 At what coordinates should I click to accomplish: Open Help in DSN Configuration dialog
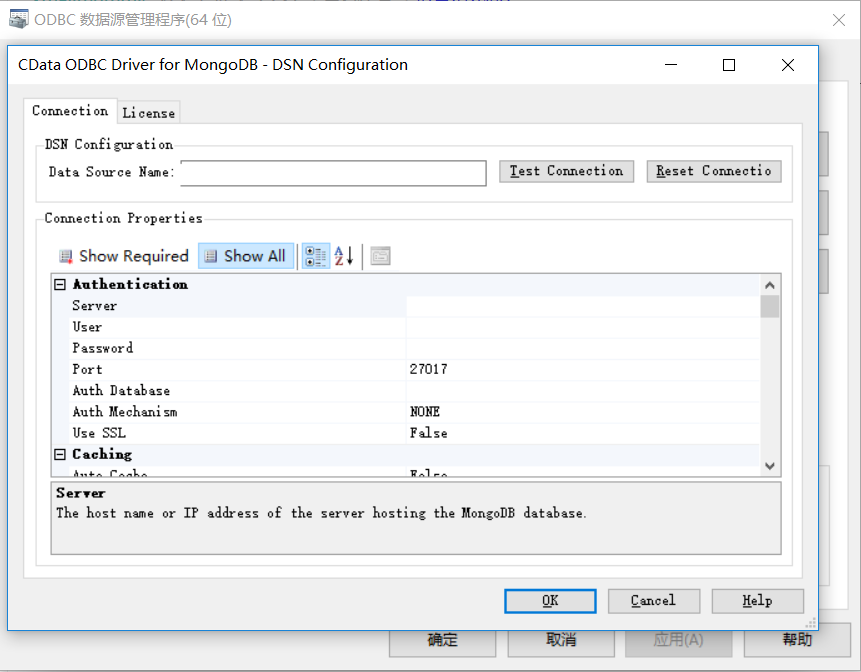click(757, 601)
